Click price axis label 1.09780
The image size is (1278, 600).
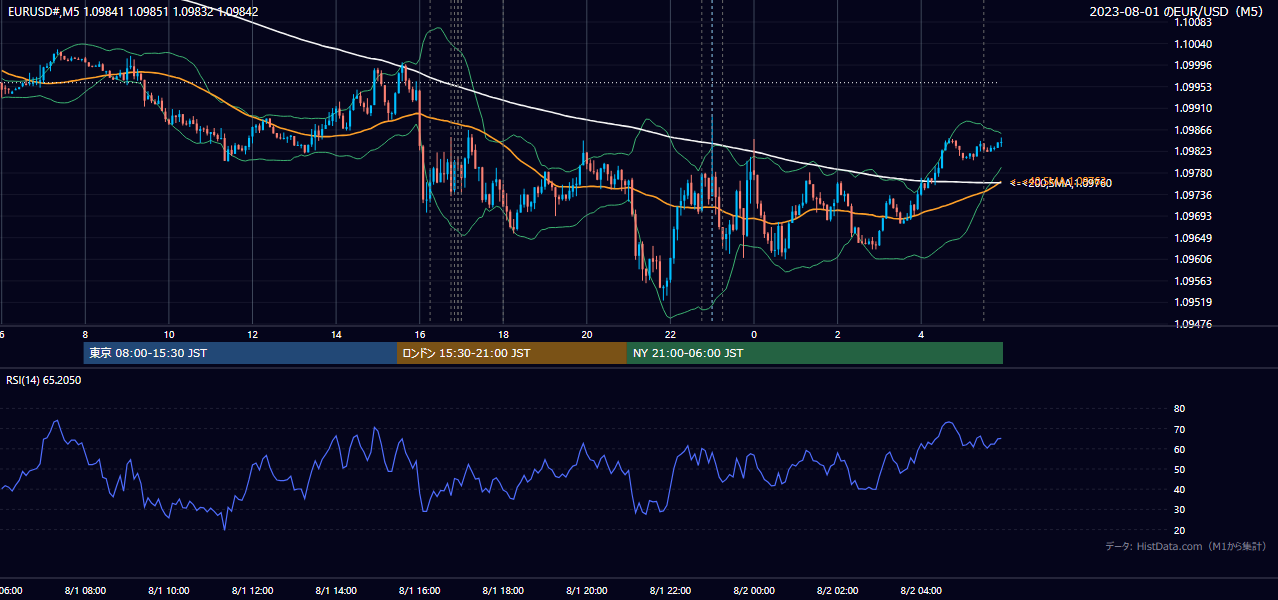pos(1193,173)
